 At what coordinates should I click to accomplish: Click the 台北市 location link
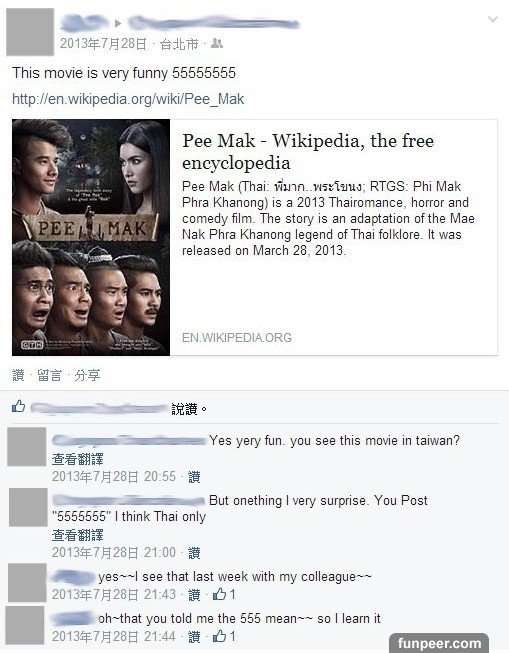click(x=179, y=43)
